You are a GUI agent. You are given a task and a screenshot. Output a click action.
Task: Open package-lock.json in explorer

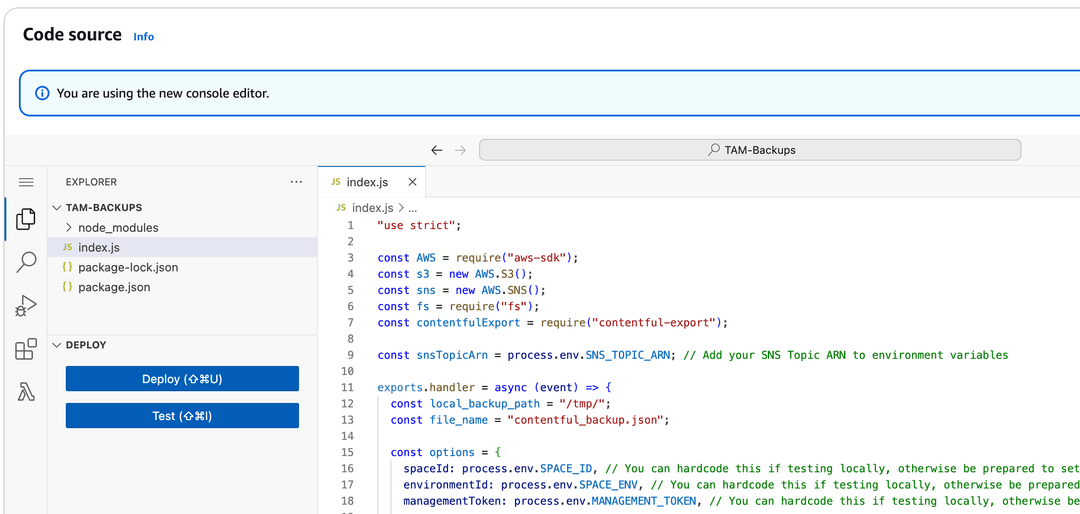pyautogui.click(x=128, y=267)
